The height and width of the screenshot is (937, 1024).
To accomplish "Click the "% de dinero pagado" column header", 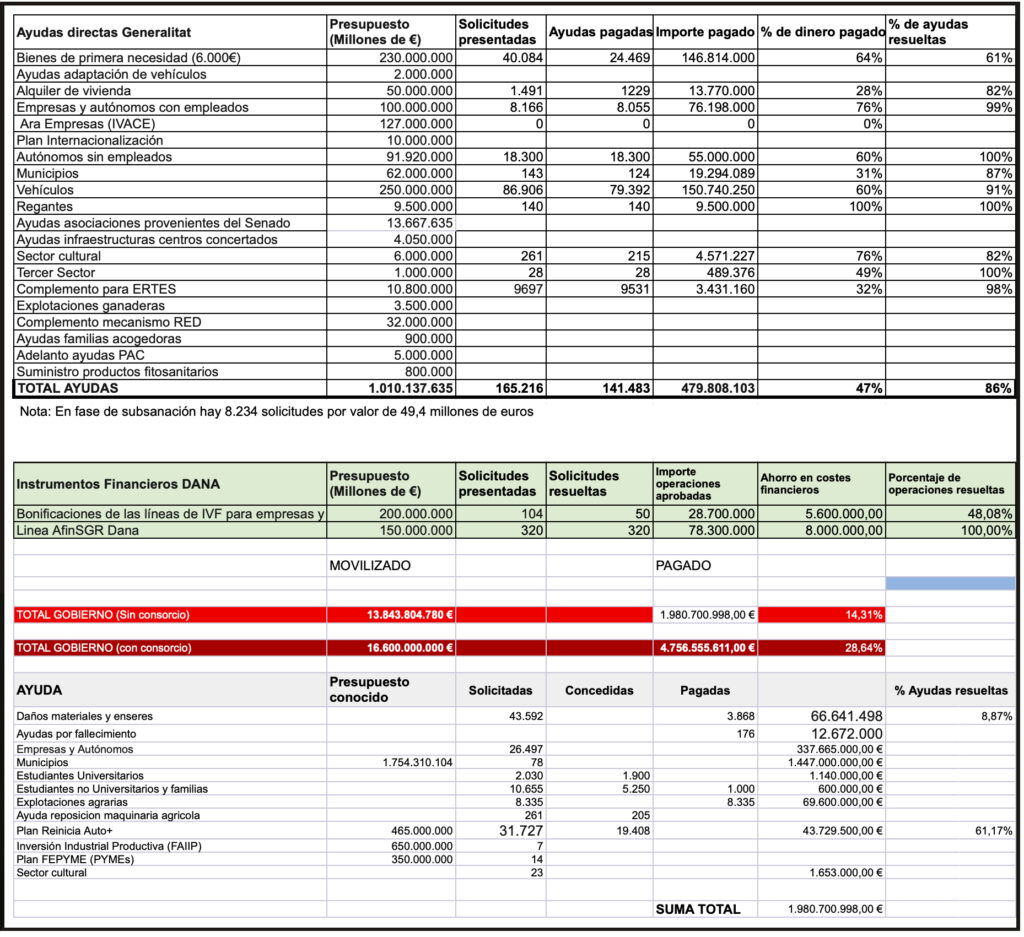I will point(820,31).
